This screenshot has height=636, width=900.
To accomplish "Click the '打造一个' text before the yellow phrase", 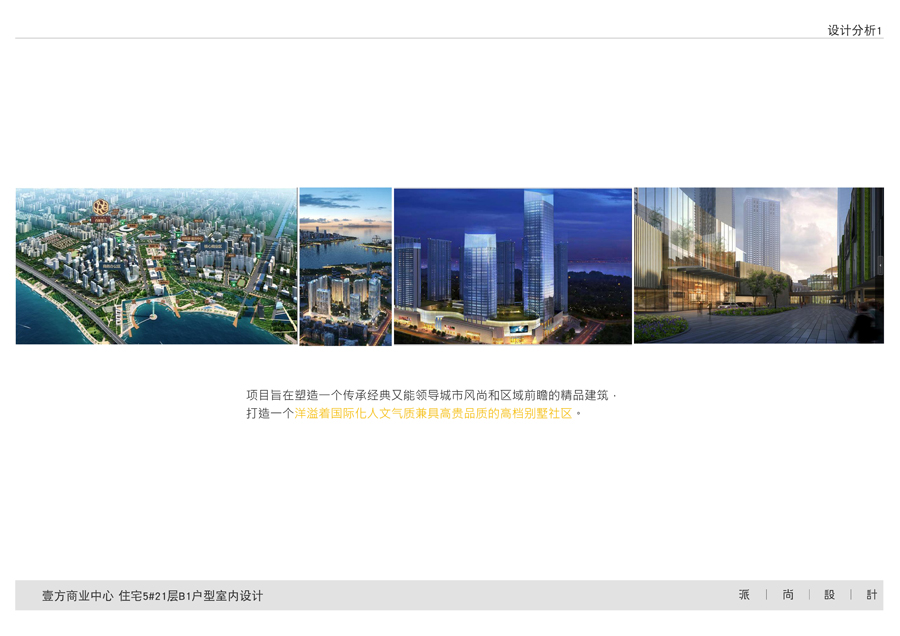I will [x=269, y=413].
